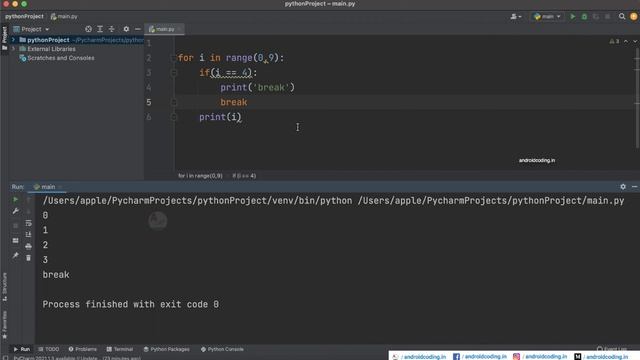Open the warnings indicator in editor
The width and height of the screenshot is (640, 360).
click(614, 41)
